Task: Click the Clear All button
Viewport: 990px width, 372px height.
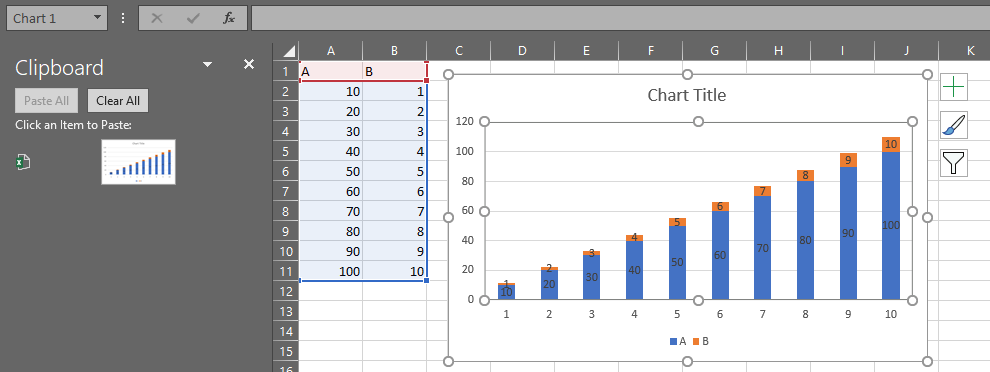Action: click(x=118, y=100)
